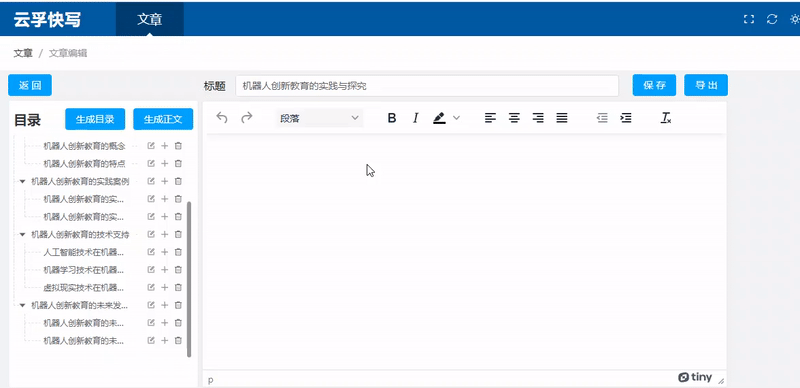Toggle italic formatting
Viewport: 800px width, 388px height.
click(x=416, y=118)
